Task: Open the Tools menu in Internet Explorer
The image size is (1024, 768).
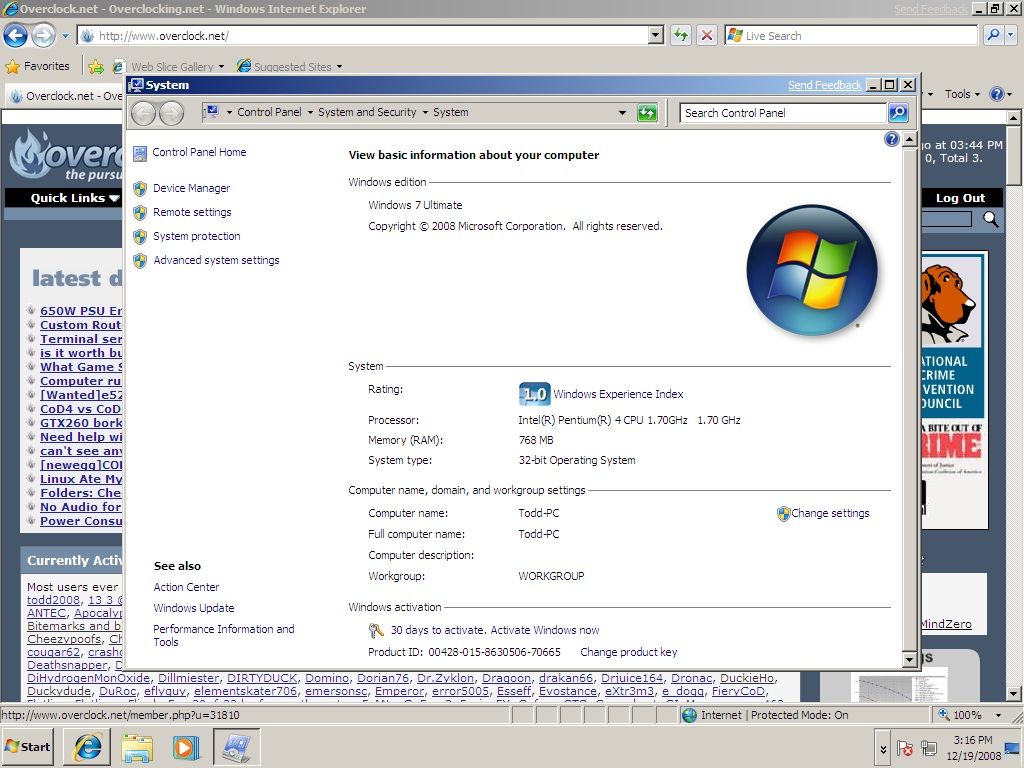Action: click(958, 94)
